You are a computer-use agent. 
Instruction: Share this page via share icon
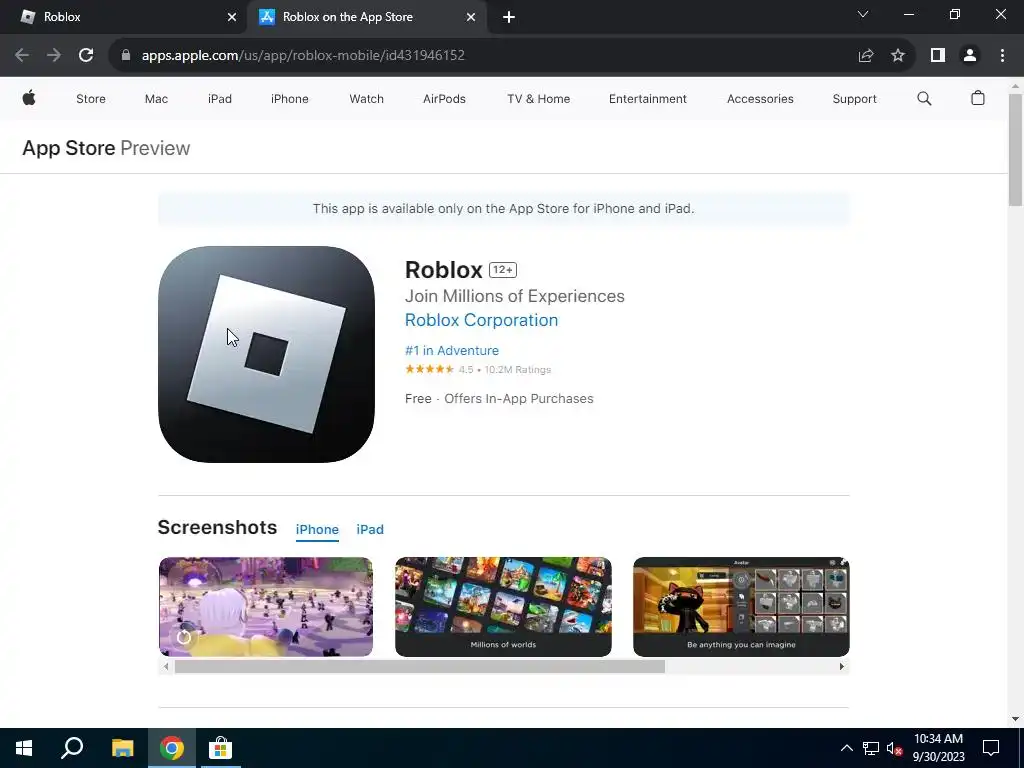tap(866, 56)
